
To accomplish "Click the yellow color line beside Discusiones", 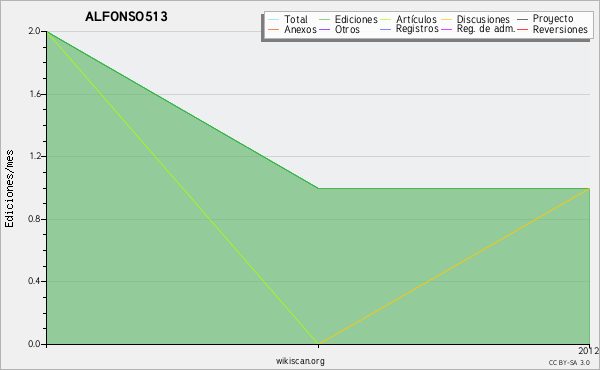I will tap(447, 20).
